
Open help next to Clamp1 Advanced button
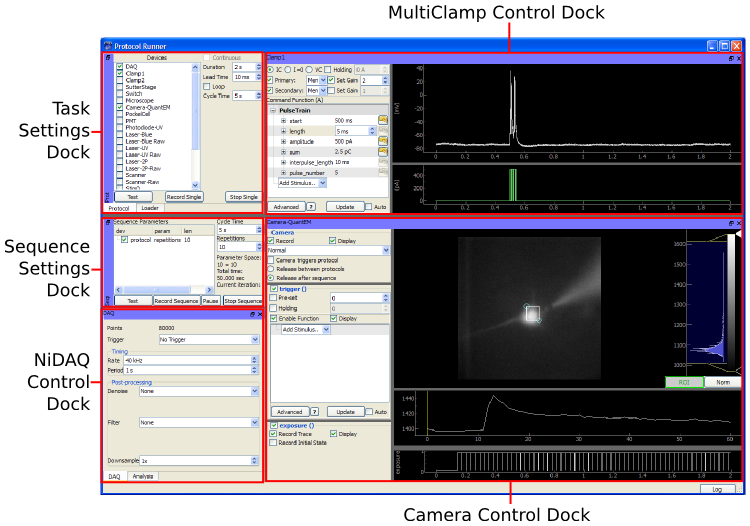coord(311,207)
